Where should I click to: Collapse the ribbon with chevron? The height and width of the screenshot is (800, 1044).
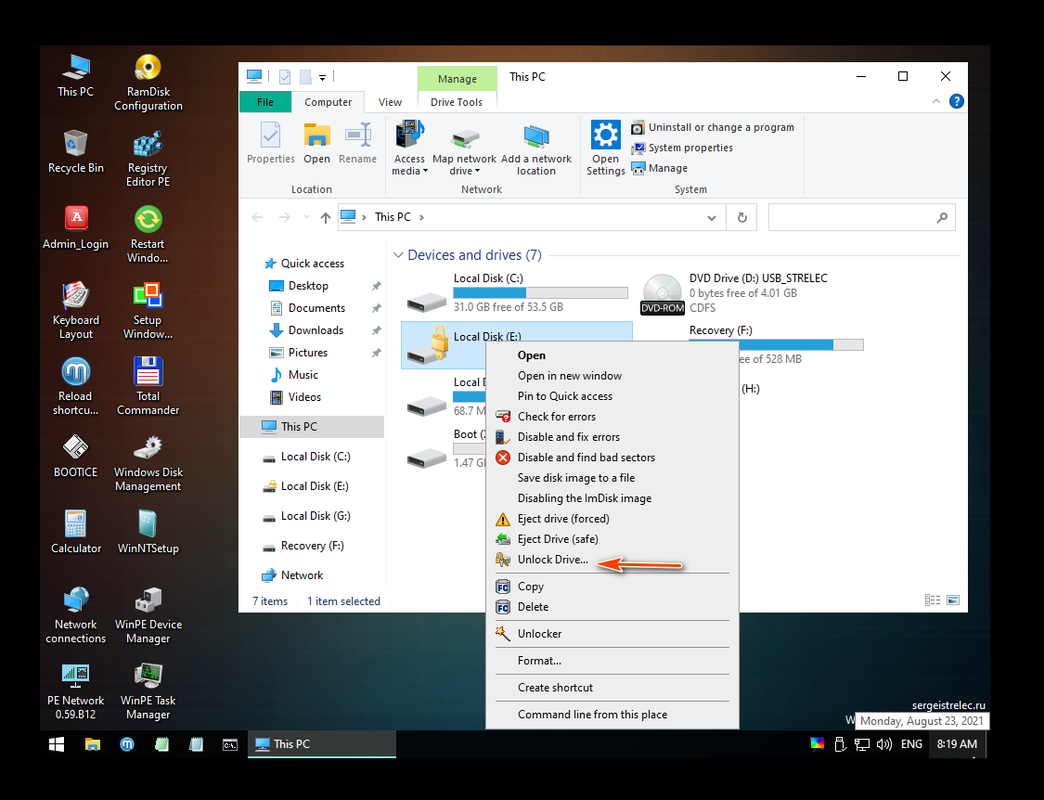(936, 101)
